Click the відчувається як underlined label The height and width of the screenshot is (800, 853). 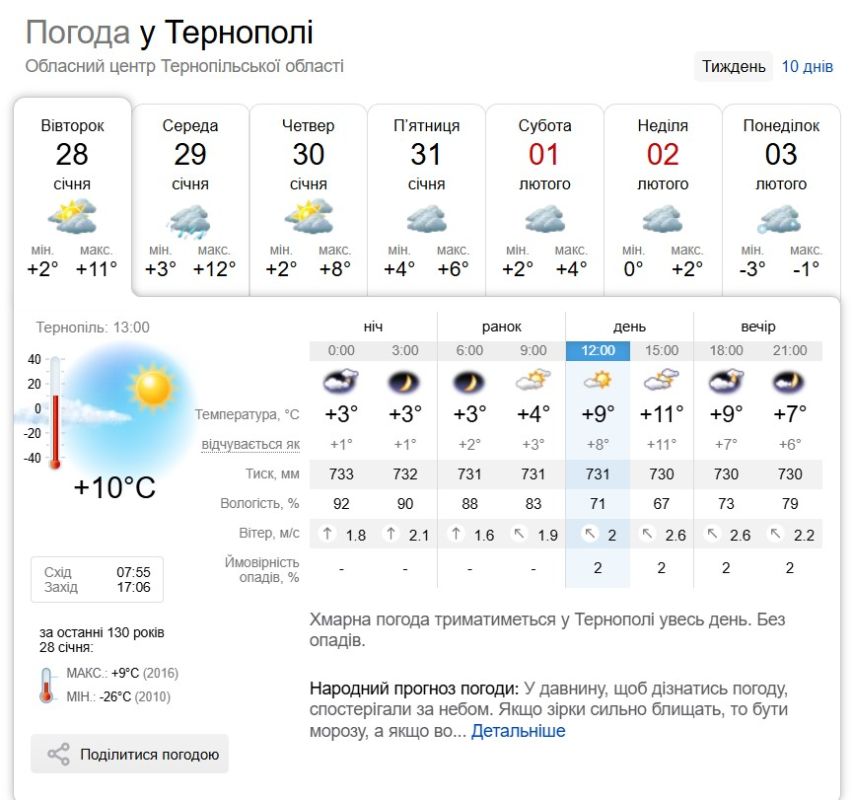(250, 444)
